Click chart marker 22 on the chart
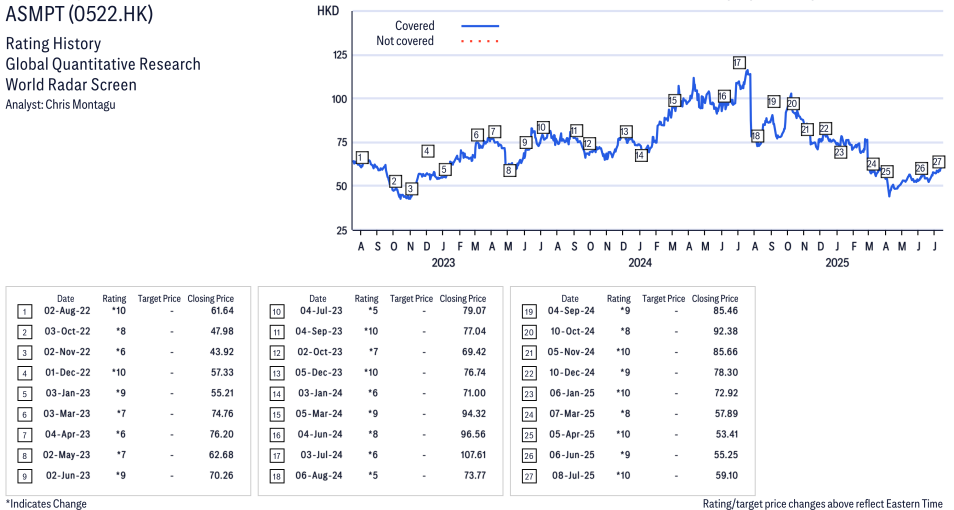The width and height of the screenshot is (954, 510). (825, 128)
